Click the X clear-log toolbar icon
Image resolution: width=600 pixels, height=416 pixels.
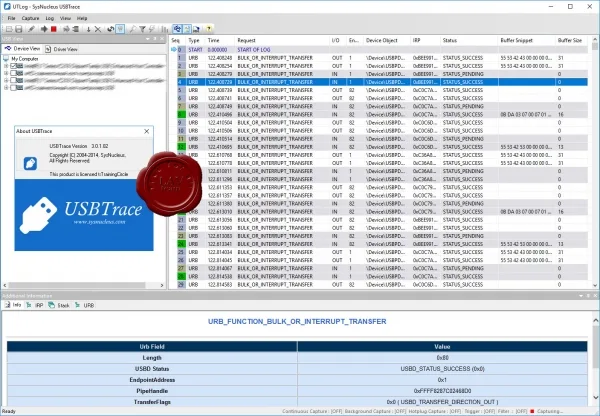coord(98,29)
